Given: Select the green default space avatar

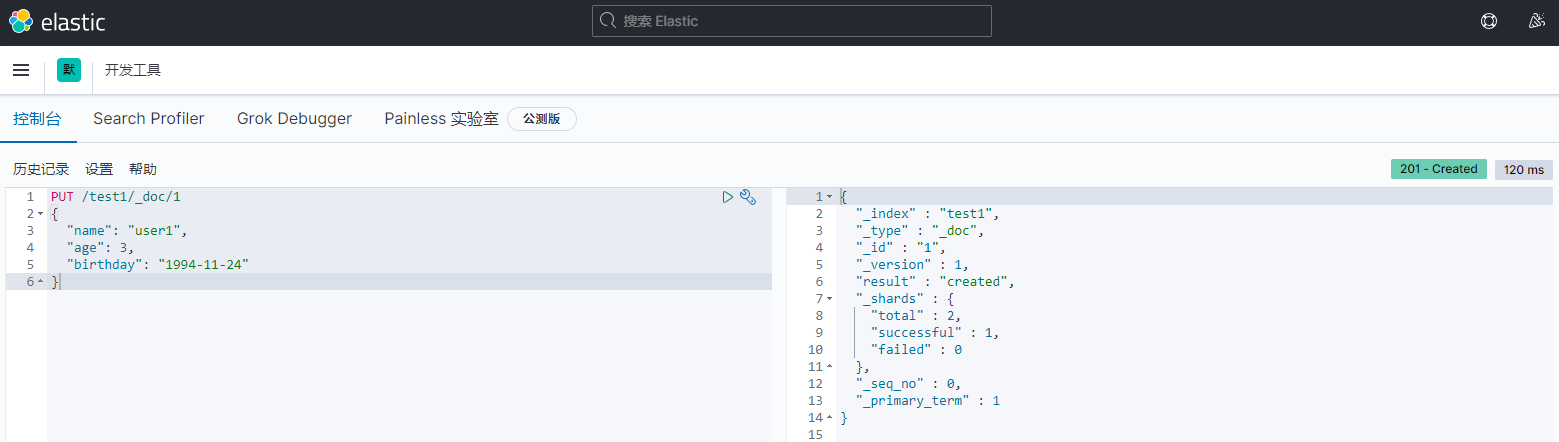Looking at the screenshot, I should tap(69, 70).
